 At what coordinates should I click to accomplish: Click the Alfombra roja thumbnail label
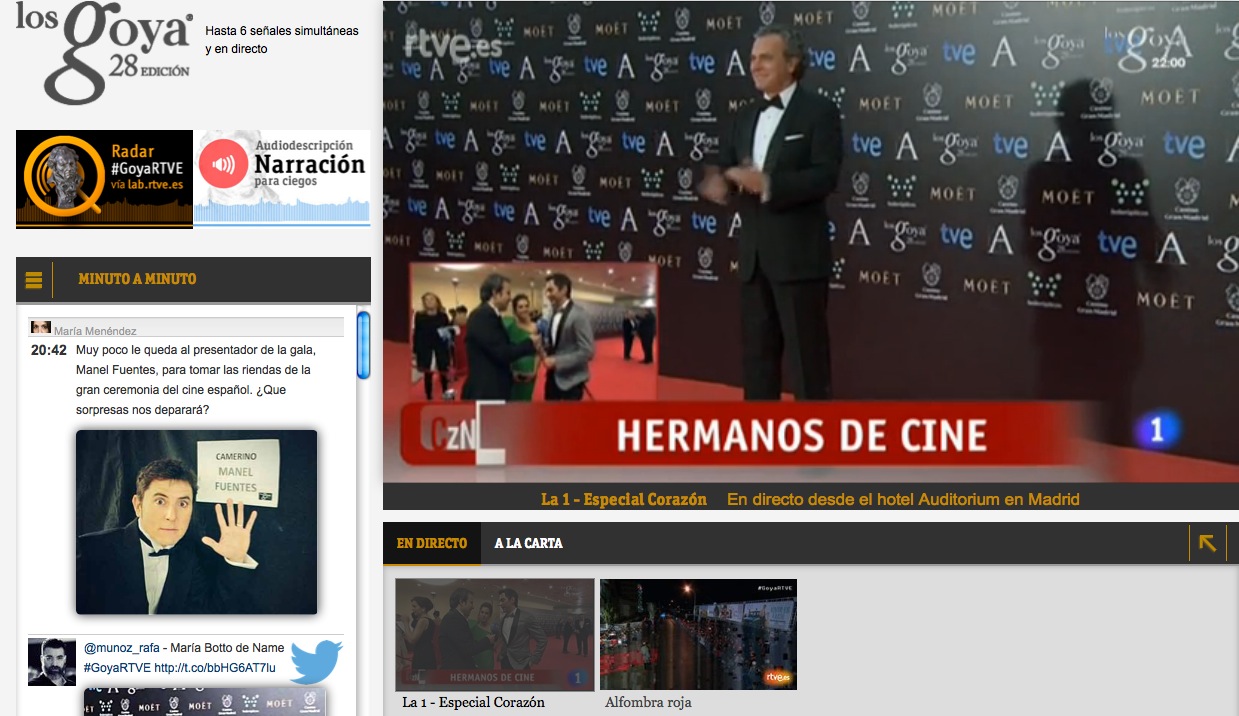648,702
